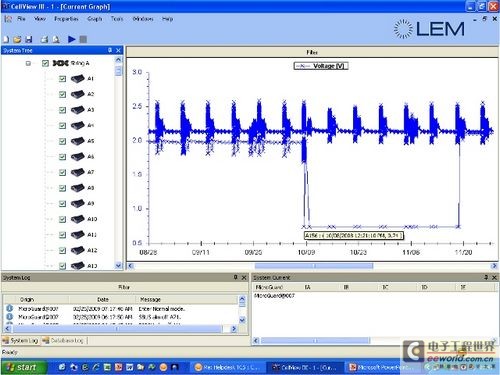This screenshot has height=375, width=500.
Task: Open the Graph menu
Action: [x=95, y=19]
